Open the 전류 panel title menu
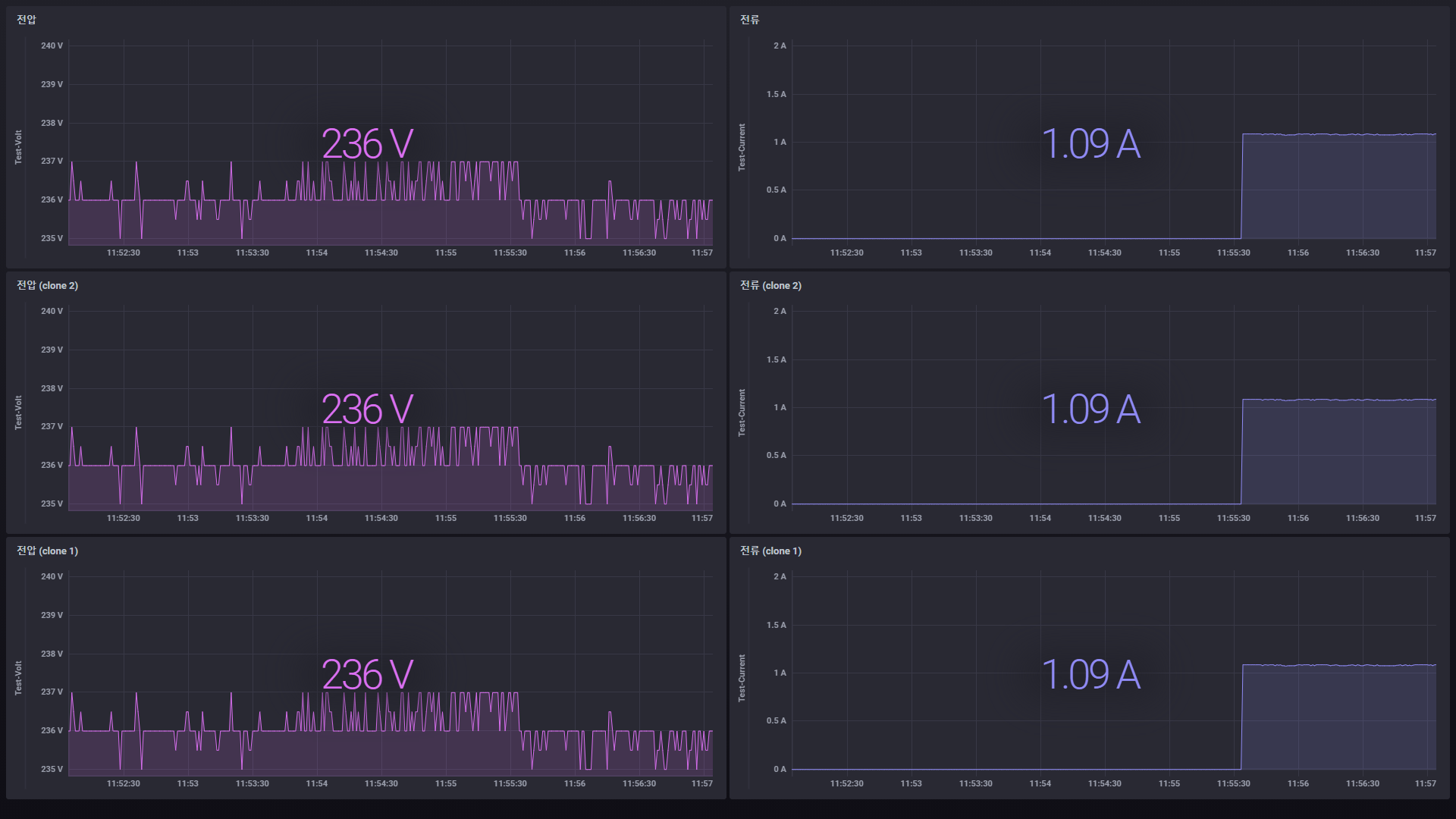 (x=748, y=19)
